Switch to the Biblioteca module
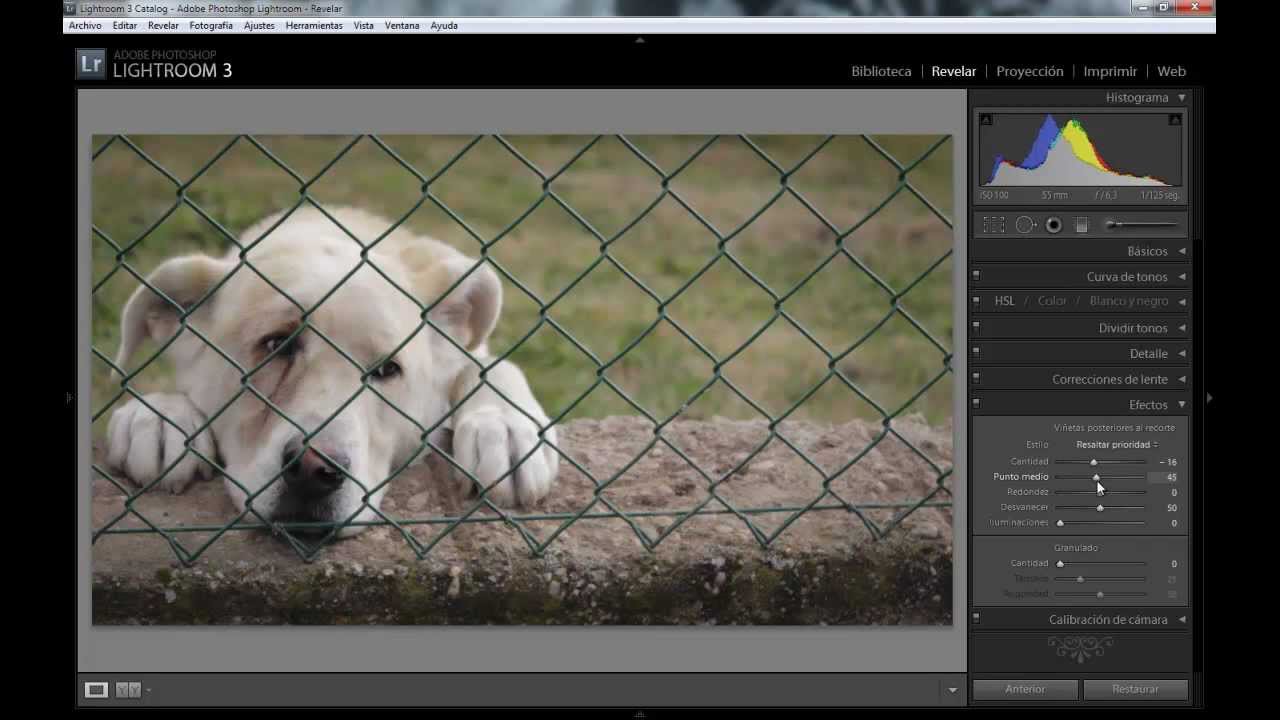 (881, 72)
